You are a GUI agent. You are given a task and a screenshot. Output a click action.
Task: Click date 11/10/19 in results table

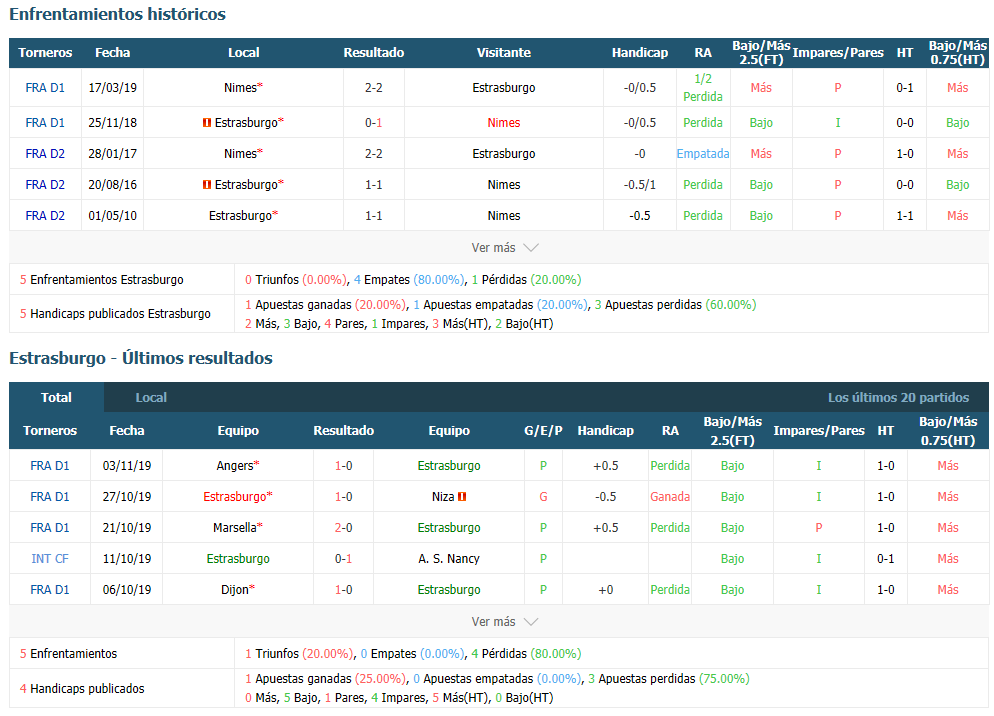(127, 559)
